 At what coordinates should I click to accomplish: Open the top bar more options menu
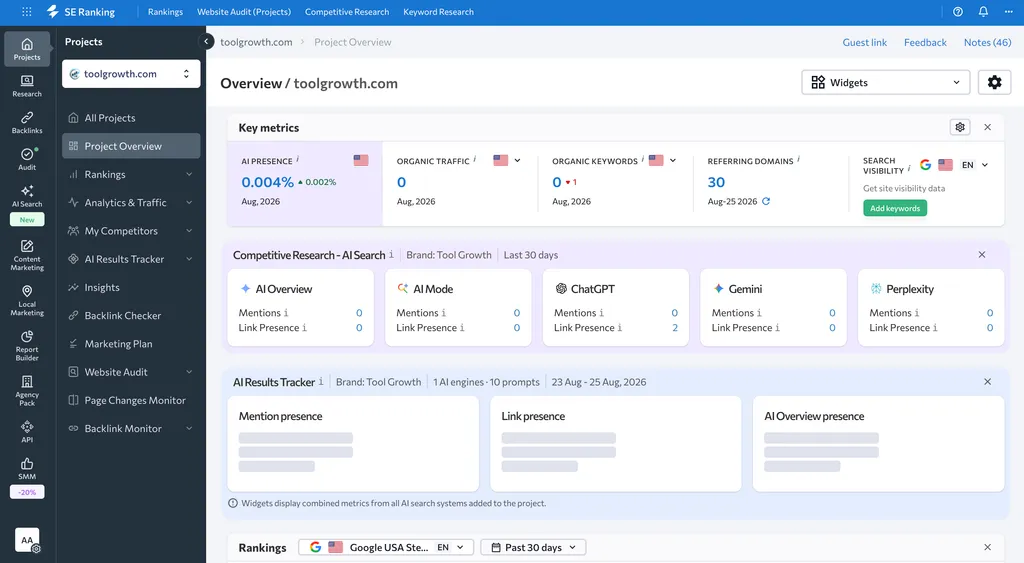(x=1008, y=12)
